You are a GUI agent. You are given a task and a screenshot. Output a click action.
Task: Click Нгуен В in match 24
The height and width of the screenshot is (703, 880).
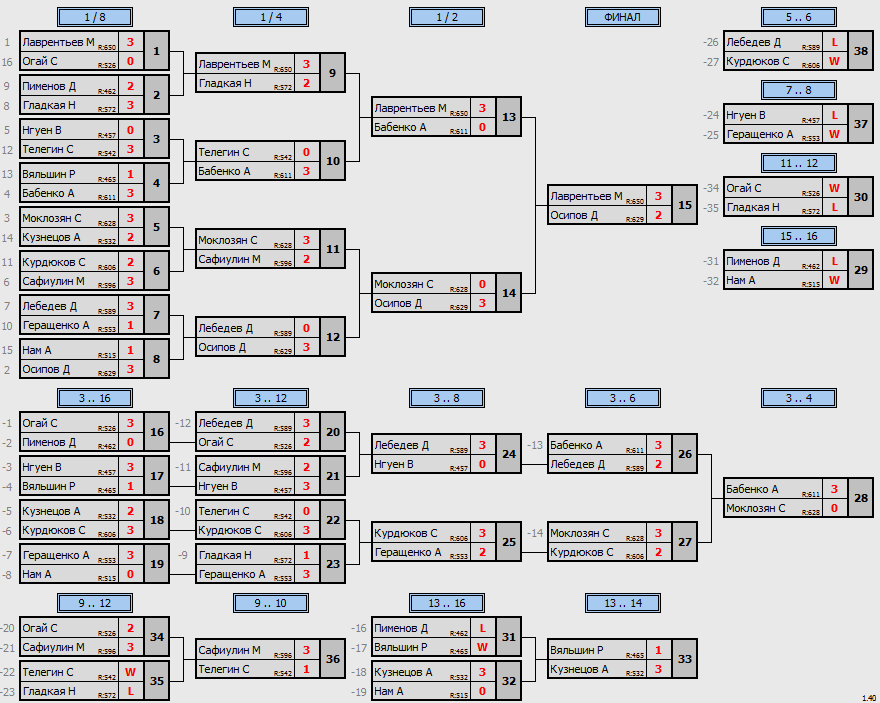[x=394, y=465]
